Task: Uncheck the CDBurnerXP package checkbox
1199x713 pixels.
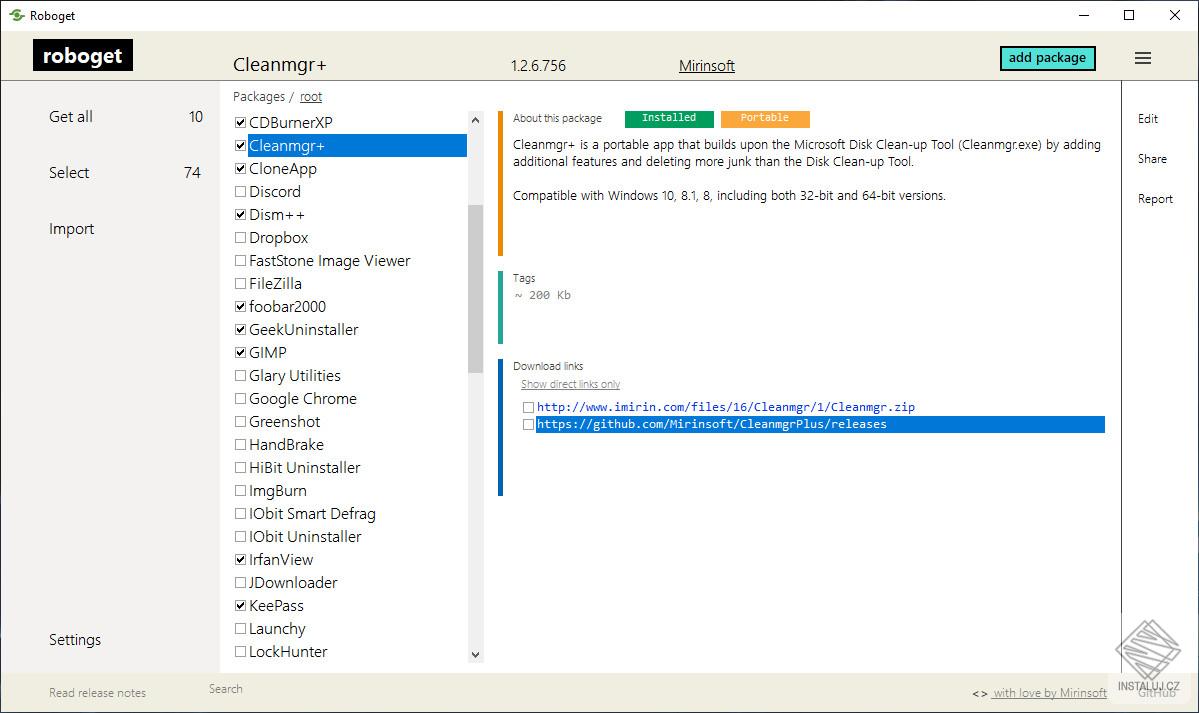Action: click(240, 123)
